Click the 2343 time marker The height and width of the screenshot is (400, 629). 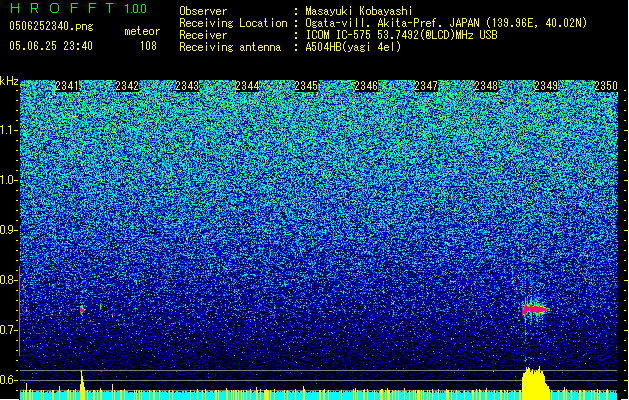tap(187, 86)
